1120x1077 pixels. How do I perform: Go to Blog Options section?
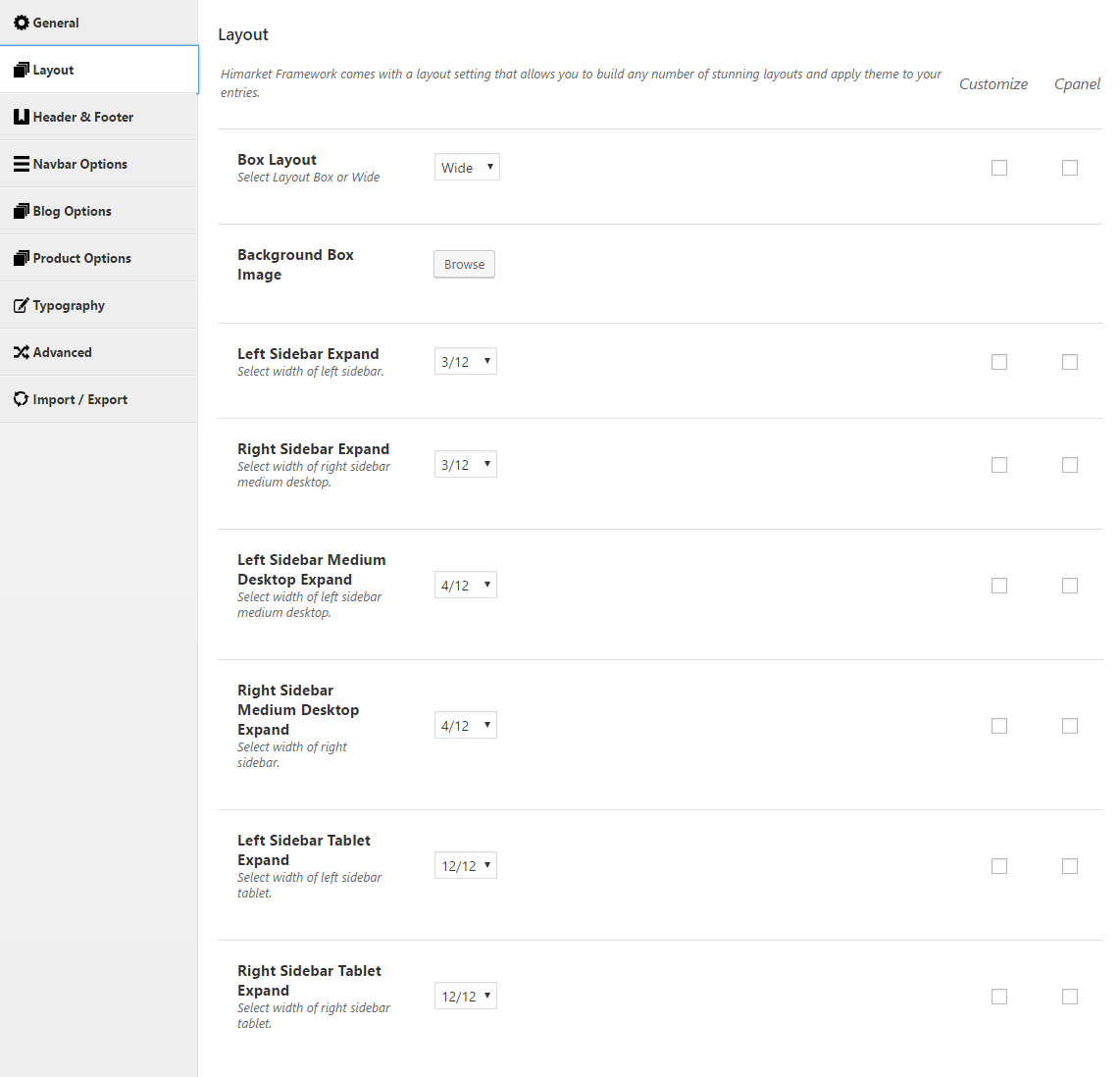click(x=99, y=212)
